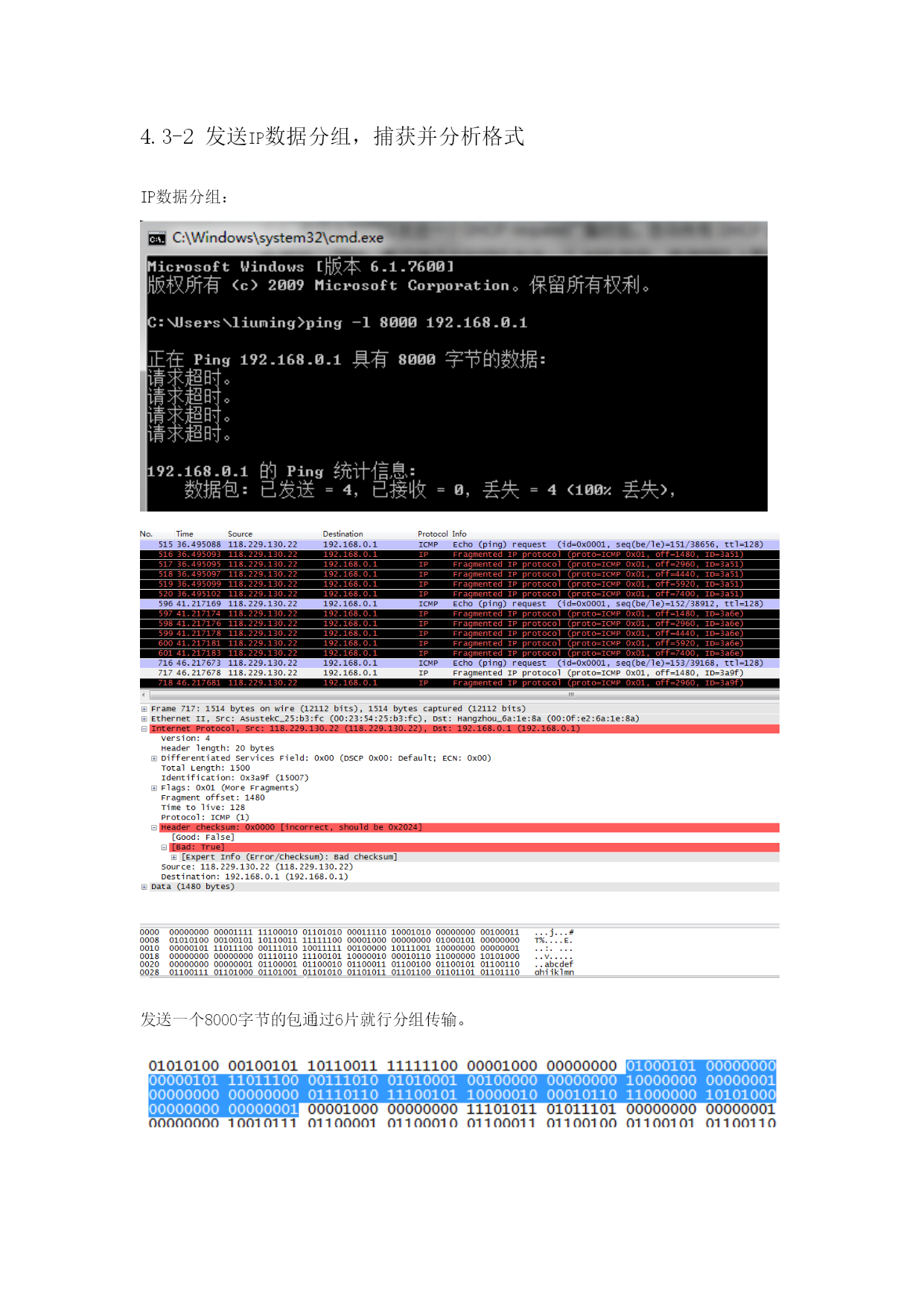Select packet 600 at time 41.217181
This screenshot has width=924, height=1306.
[x=459, y=643]
